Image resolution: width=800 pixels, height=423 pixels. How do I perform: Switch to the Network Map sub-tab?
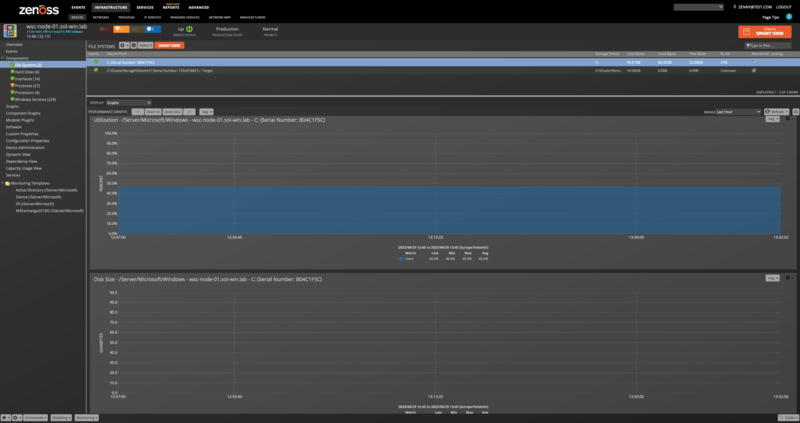219,17
